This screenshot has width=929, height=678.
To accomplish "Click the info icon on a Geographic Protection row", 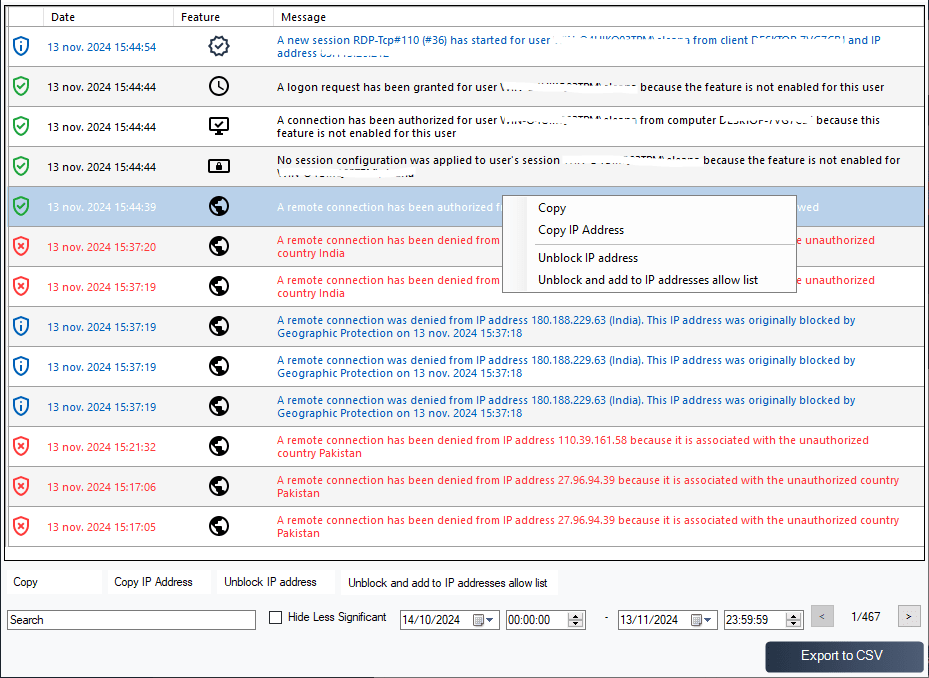I will [20, 326].
